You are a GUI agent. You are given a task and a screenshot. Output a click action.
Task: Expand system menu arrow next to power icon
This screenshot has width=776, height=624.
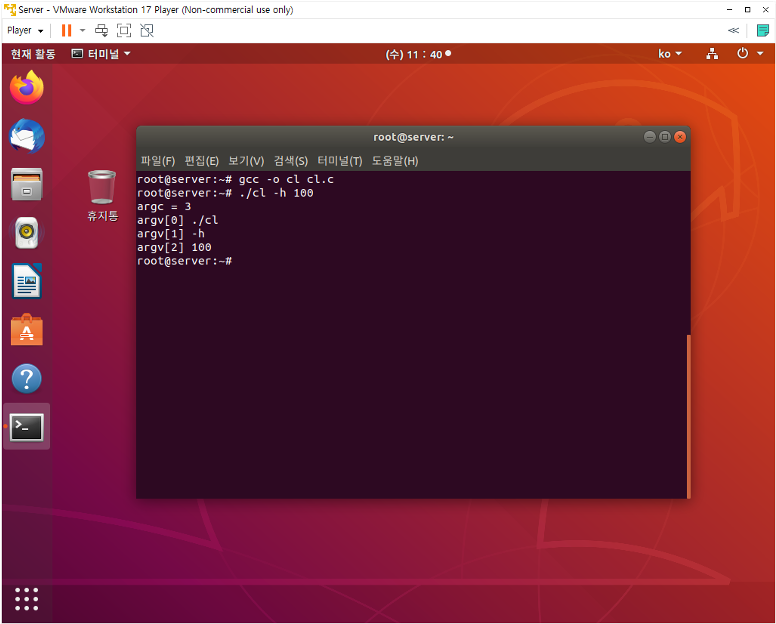point(760,53)
